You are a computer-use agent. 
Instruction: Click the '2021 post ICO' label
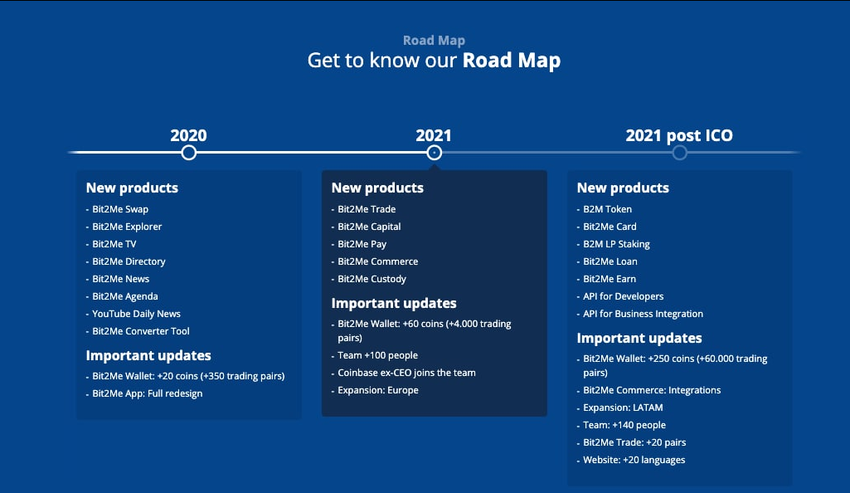(679, 136)
